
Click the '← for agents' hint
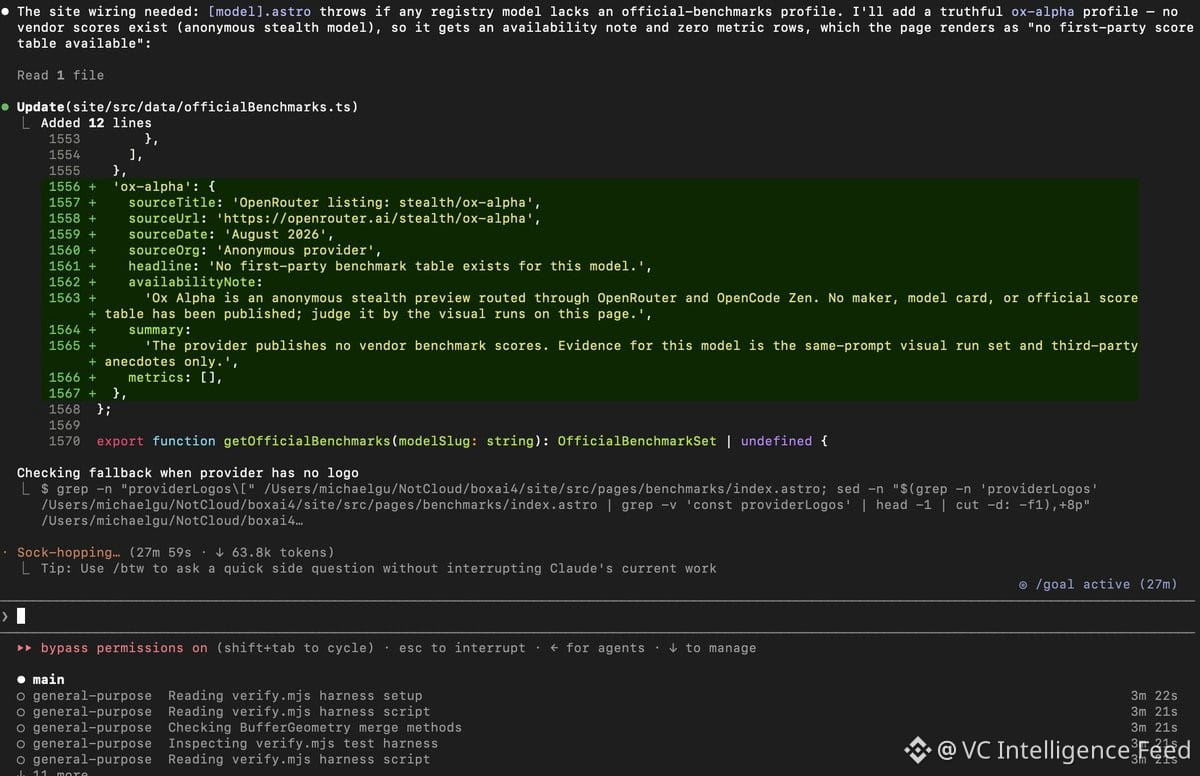coord(597,648)
